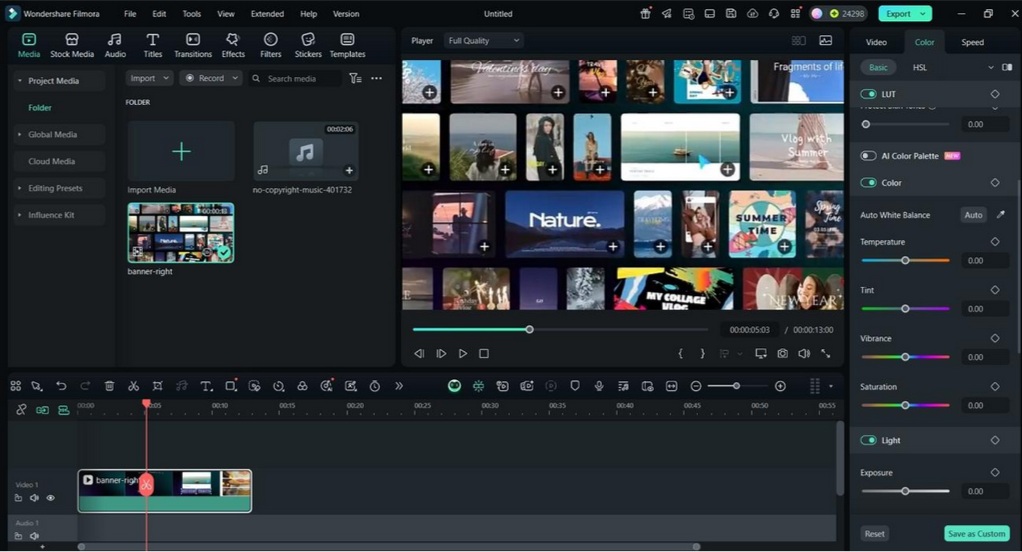This screenshot has width=1022, height=552.
Task: Lock the Video 1 track
Action: 18,498
